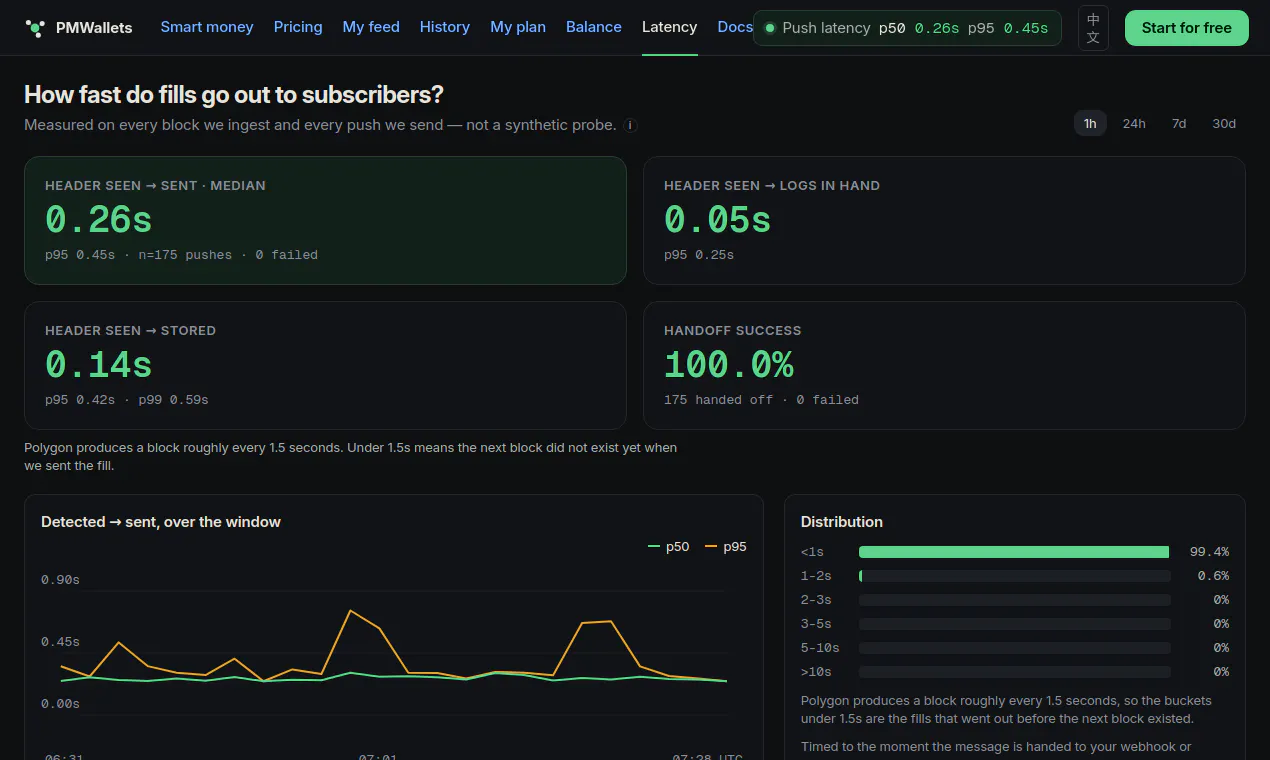The image size is (1270, 760).
Task: Click the 99.4% distribution percentage
Action: point(1209,552)
